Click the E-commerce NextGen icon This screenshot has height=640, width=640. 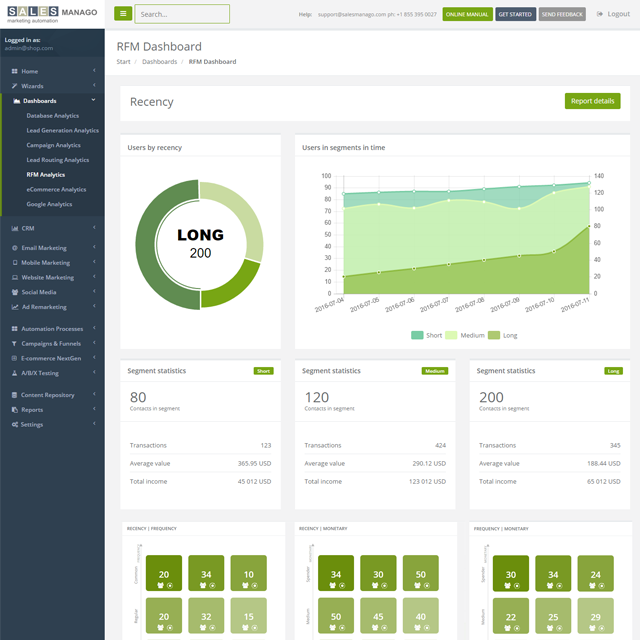[14, 358]
